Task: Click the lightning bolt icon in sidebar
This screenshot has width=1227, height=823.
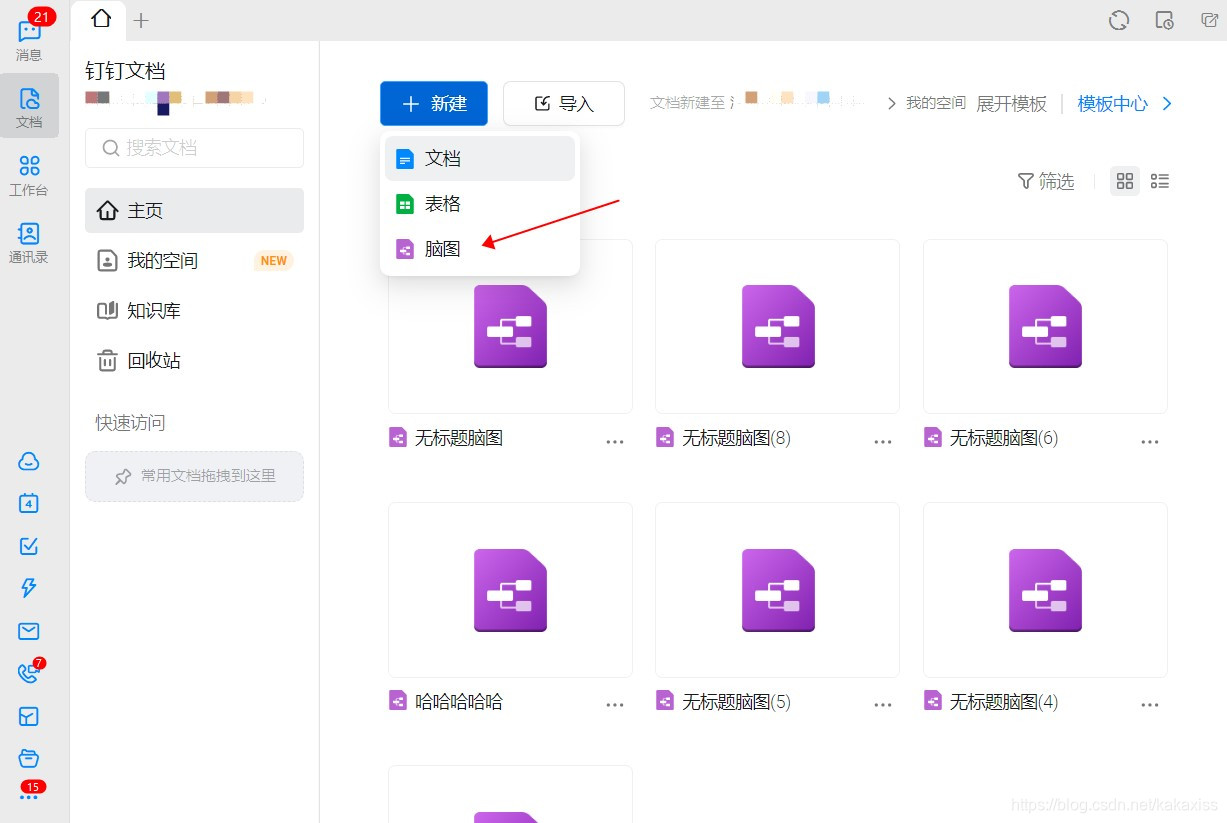Action: (29, 588)
